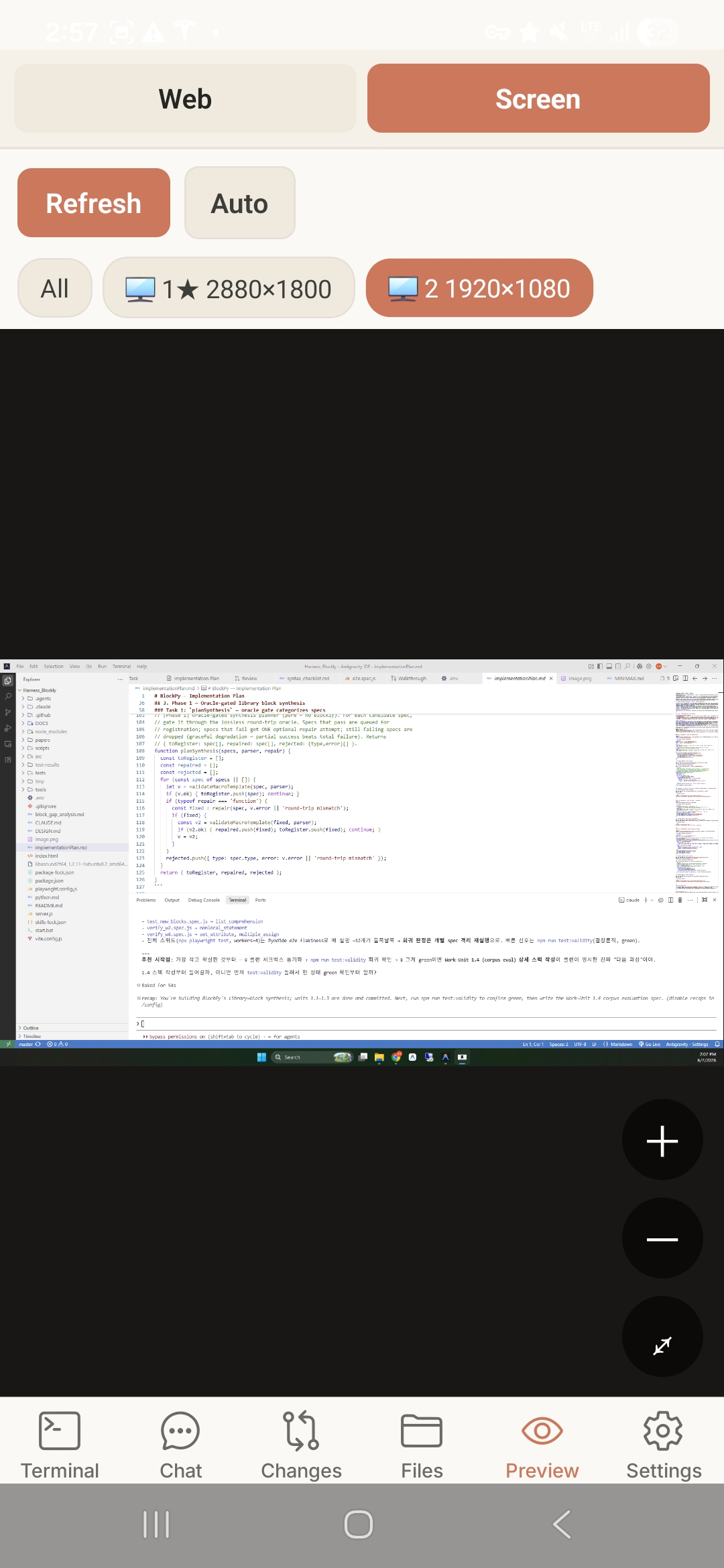Open DESIGN.md in the file tree
The height and width of the screenshot is (1568, 724).
72,831
